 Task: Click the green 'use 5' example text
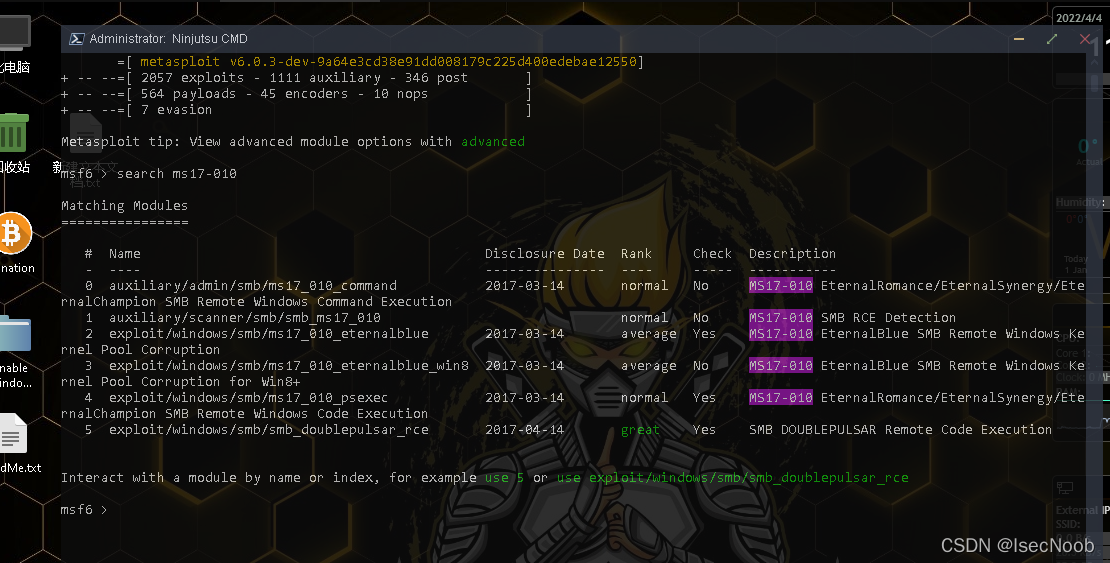(x=504, y=478)
